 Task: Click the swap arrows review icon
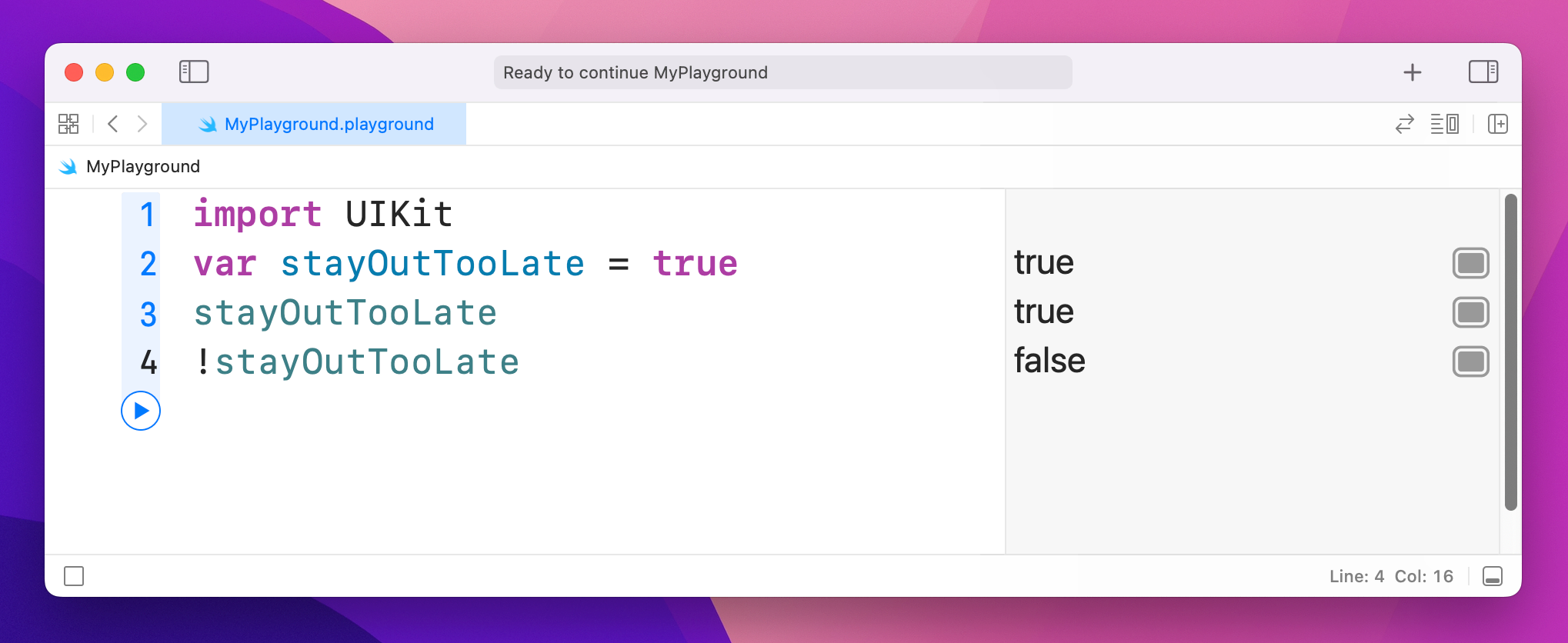[x=1404, y=124]
